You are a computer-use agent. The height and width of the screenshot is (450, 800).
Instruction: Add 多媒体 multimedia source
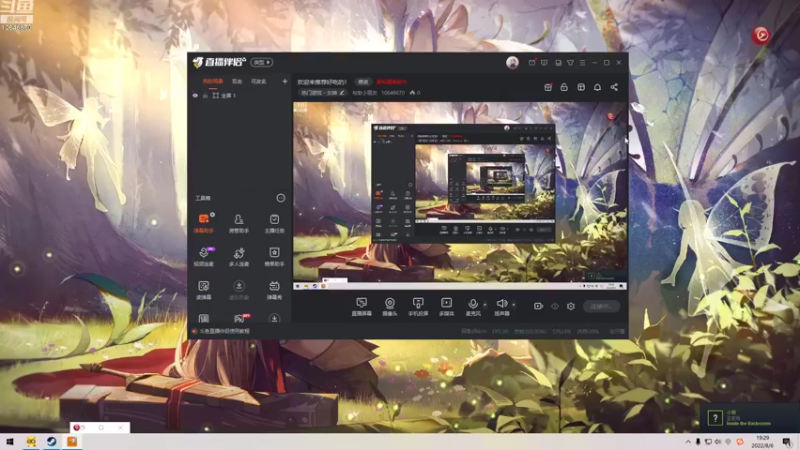pos(446,307)
